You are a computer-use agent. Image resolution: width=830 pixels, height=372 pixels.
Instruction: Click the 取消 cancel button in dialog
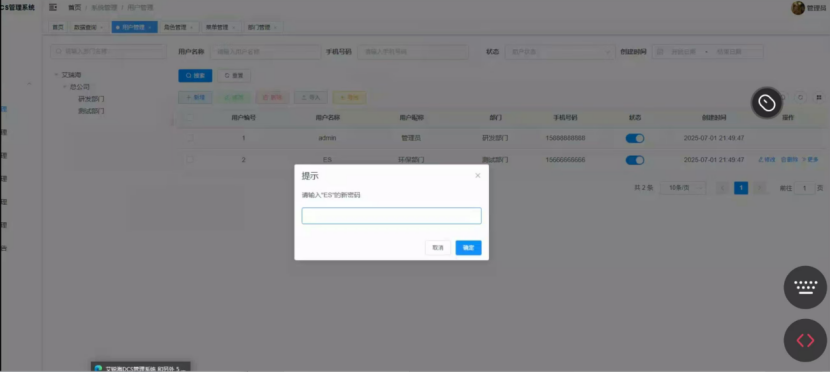(438, 248)
